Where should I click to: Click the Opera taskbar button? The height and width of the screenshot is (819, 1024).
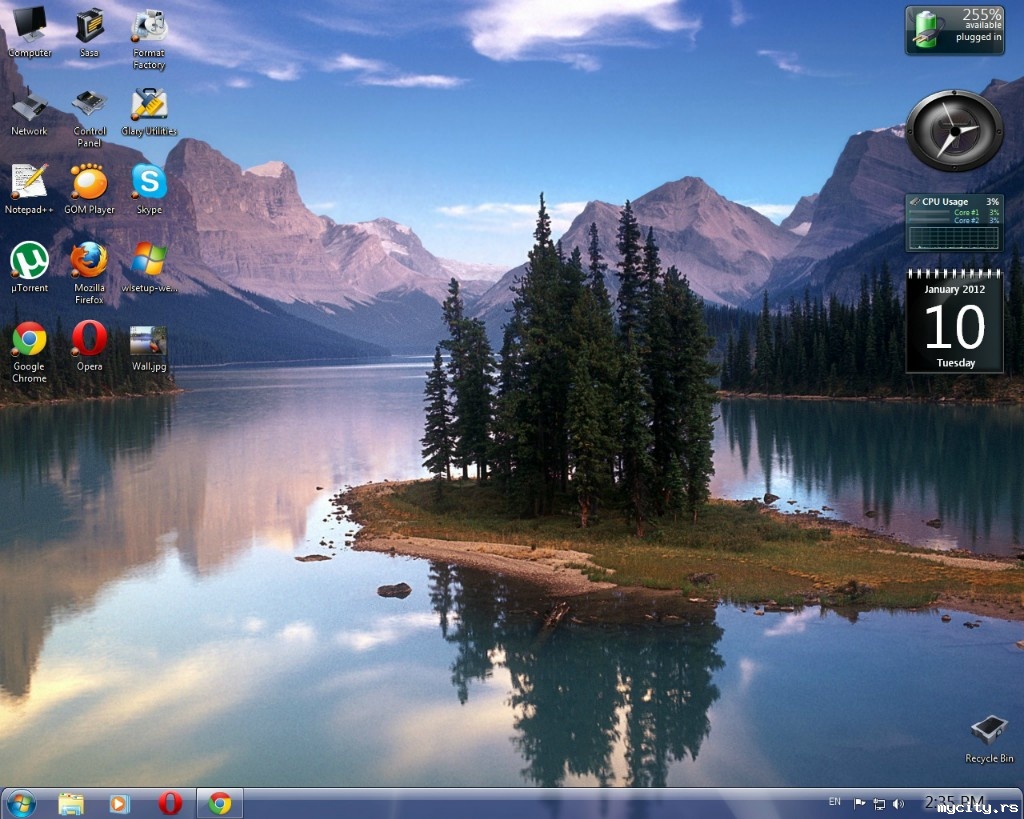[x=170, y=803]
